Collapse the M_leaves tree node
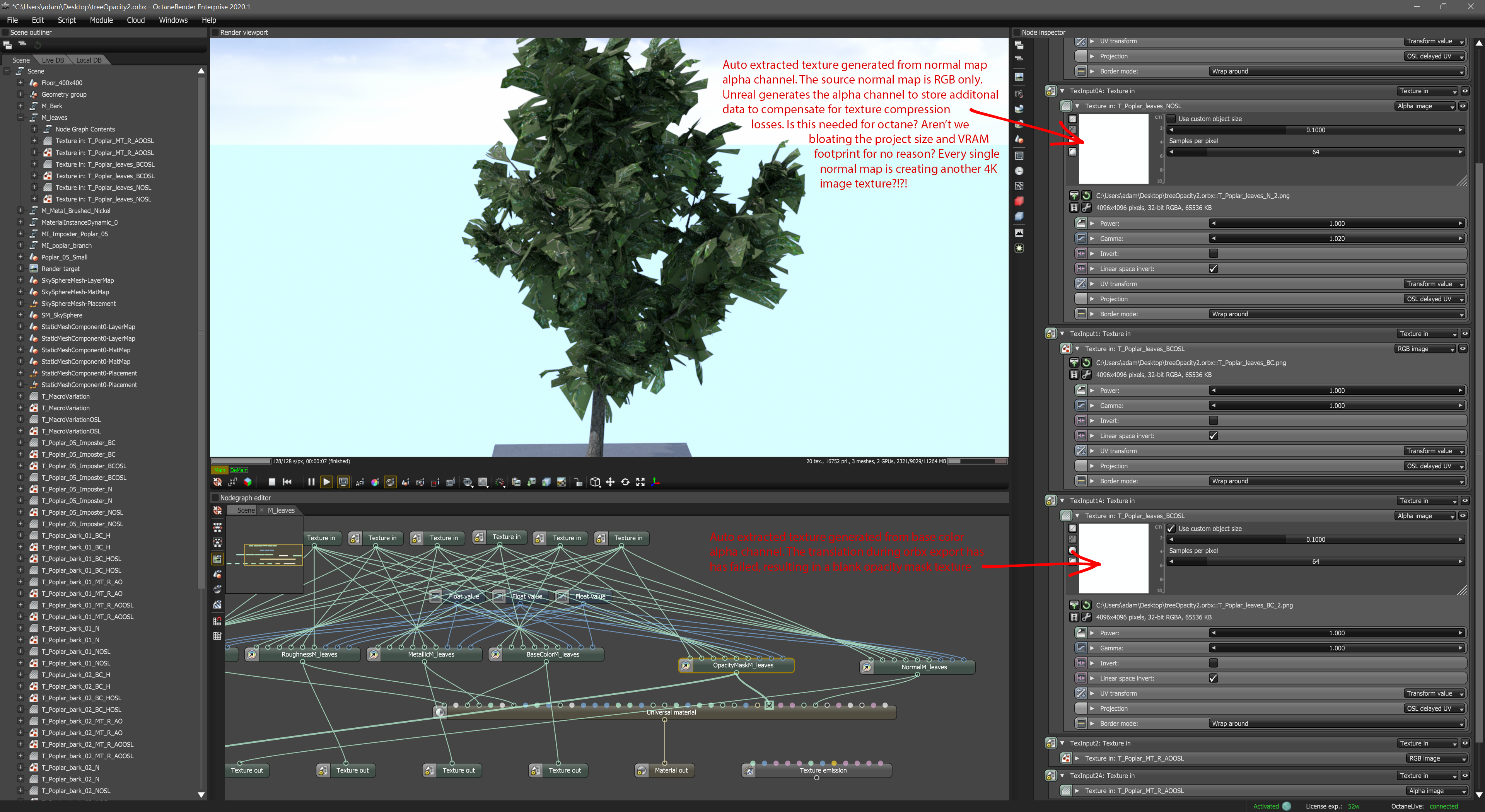Screen dimensions: 1485x812 [x=21, y=118]
